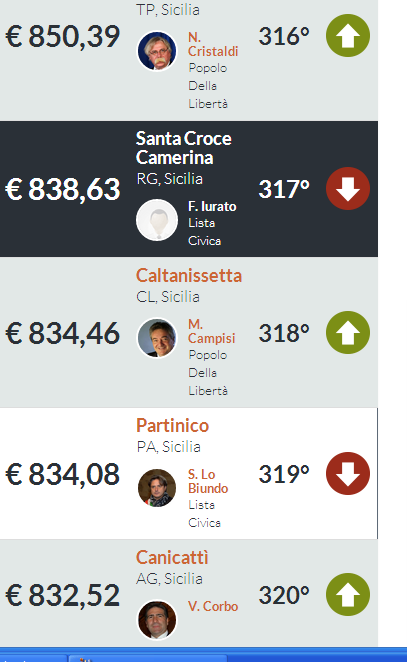Click the green up arrow beside 320°
This screenshot has width=407, height=662.
[348, 594]
